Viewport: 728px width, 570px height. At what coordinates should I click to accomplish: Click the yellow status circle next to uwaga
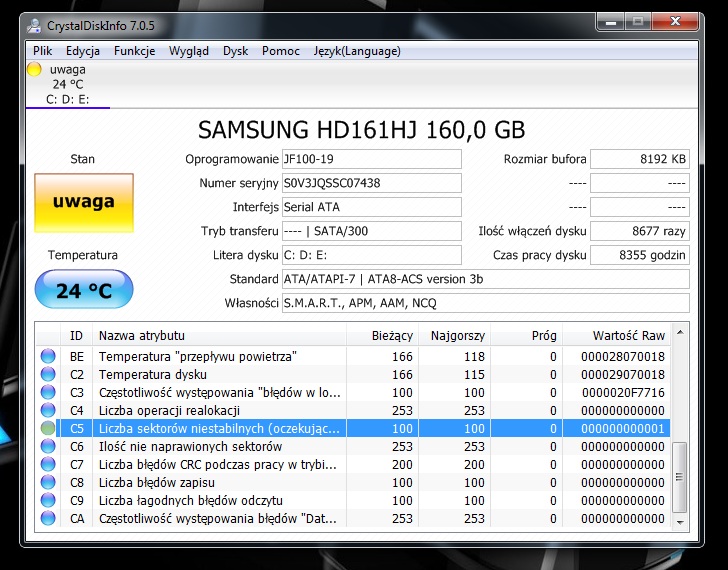[x=34, y=70]
